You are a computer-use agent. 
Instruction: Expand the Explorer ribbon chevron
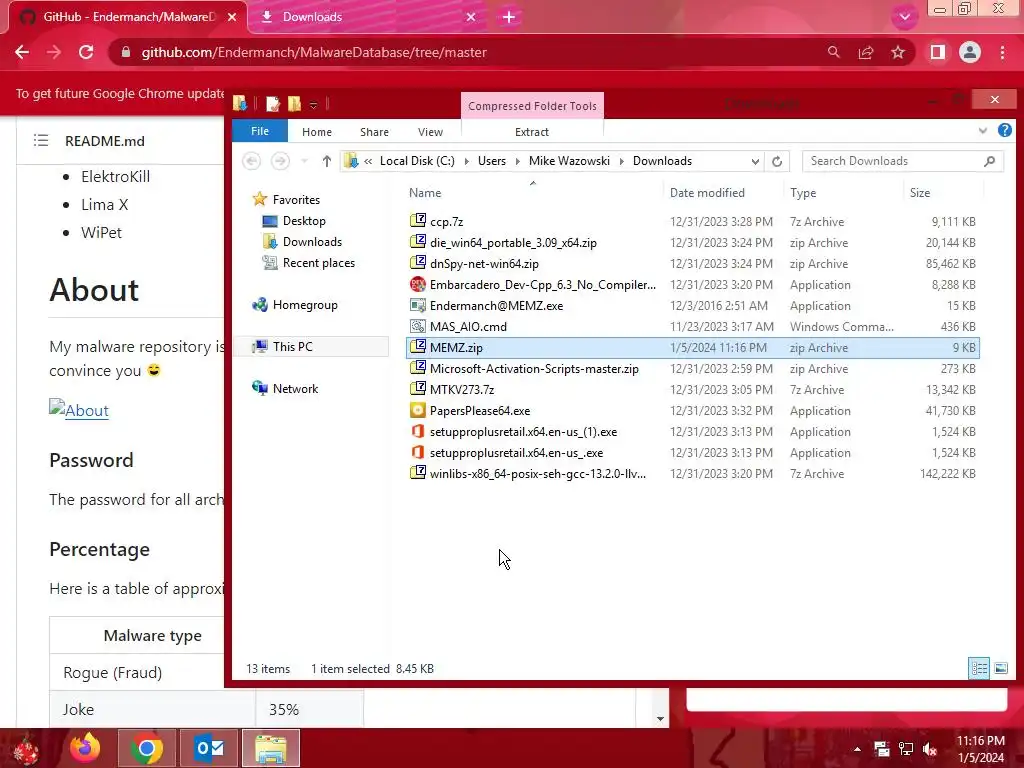coord(982,131)
